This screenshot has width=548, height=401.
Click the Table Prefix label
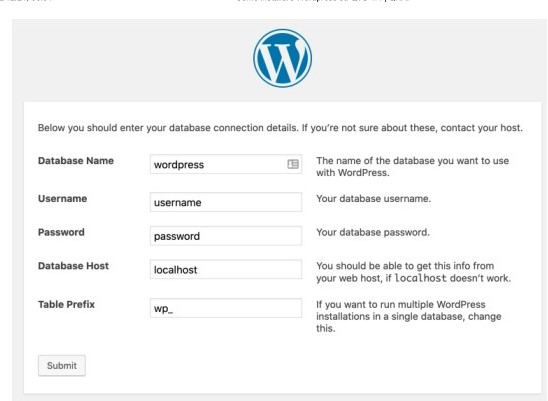click(66, 305)
